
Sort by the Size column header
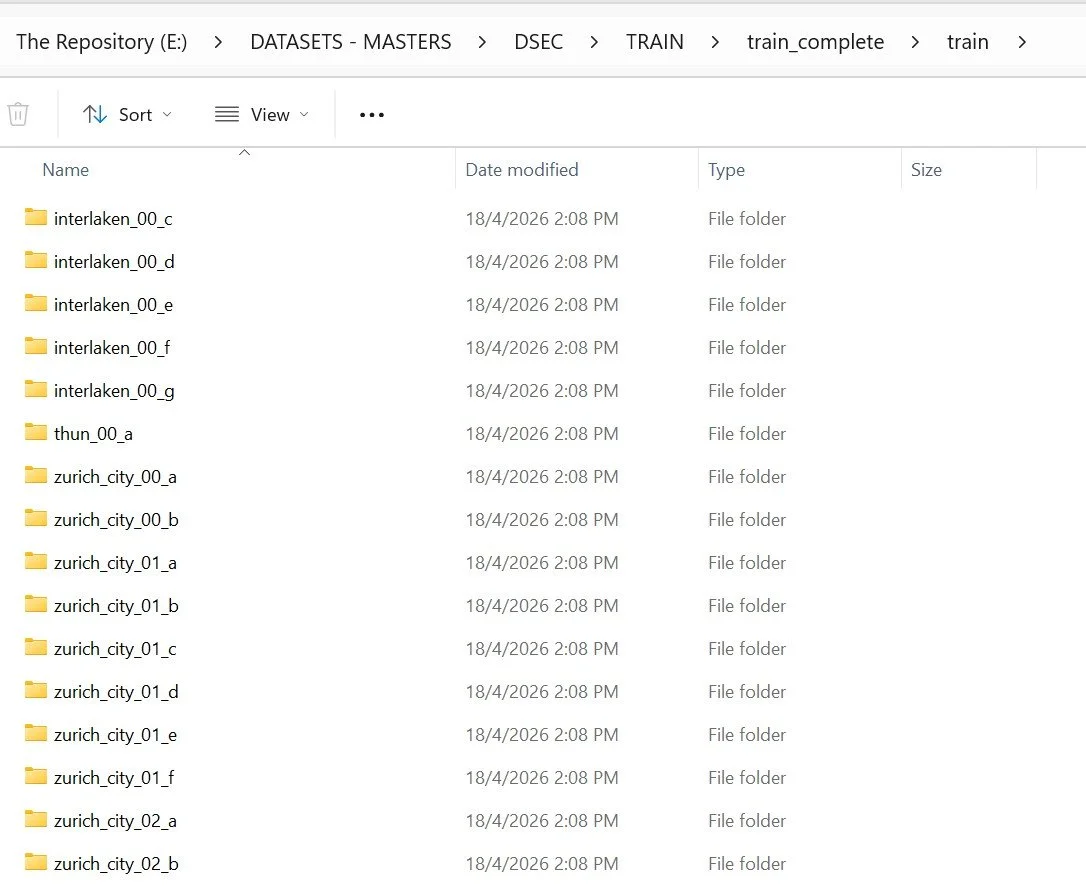pos(926,170)
